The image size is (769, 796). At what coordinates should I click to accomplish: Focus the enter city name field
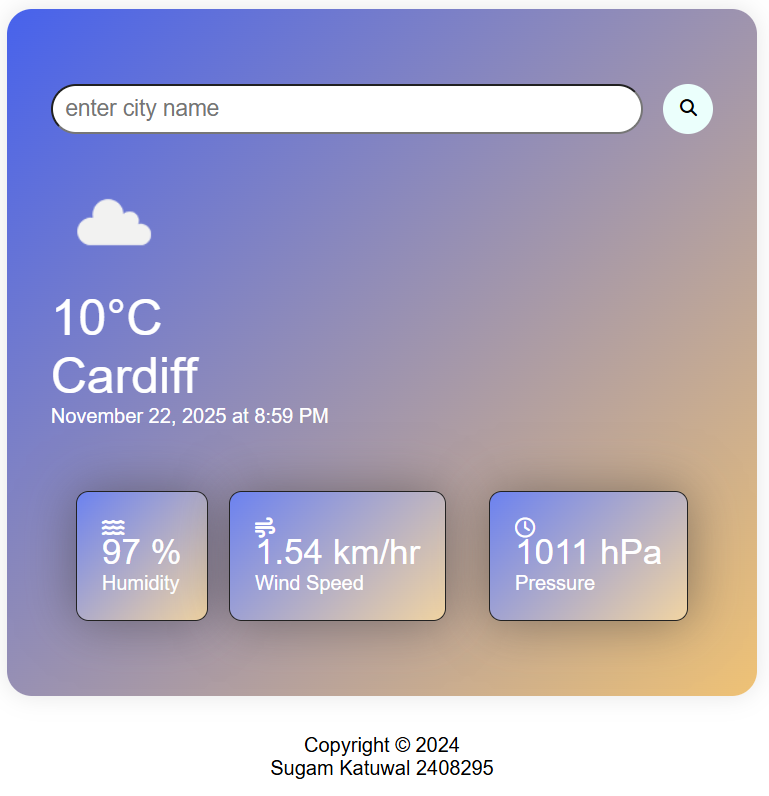pos(347,109)
